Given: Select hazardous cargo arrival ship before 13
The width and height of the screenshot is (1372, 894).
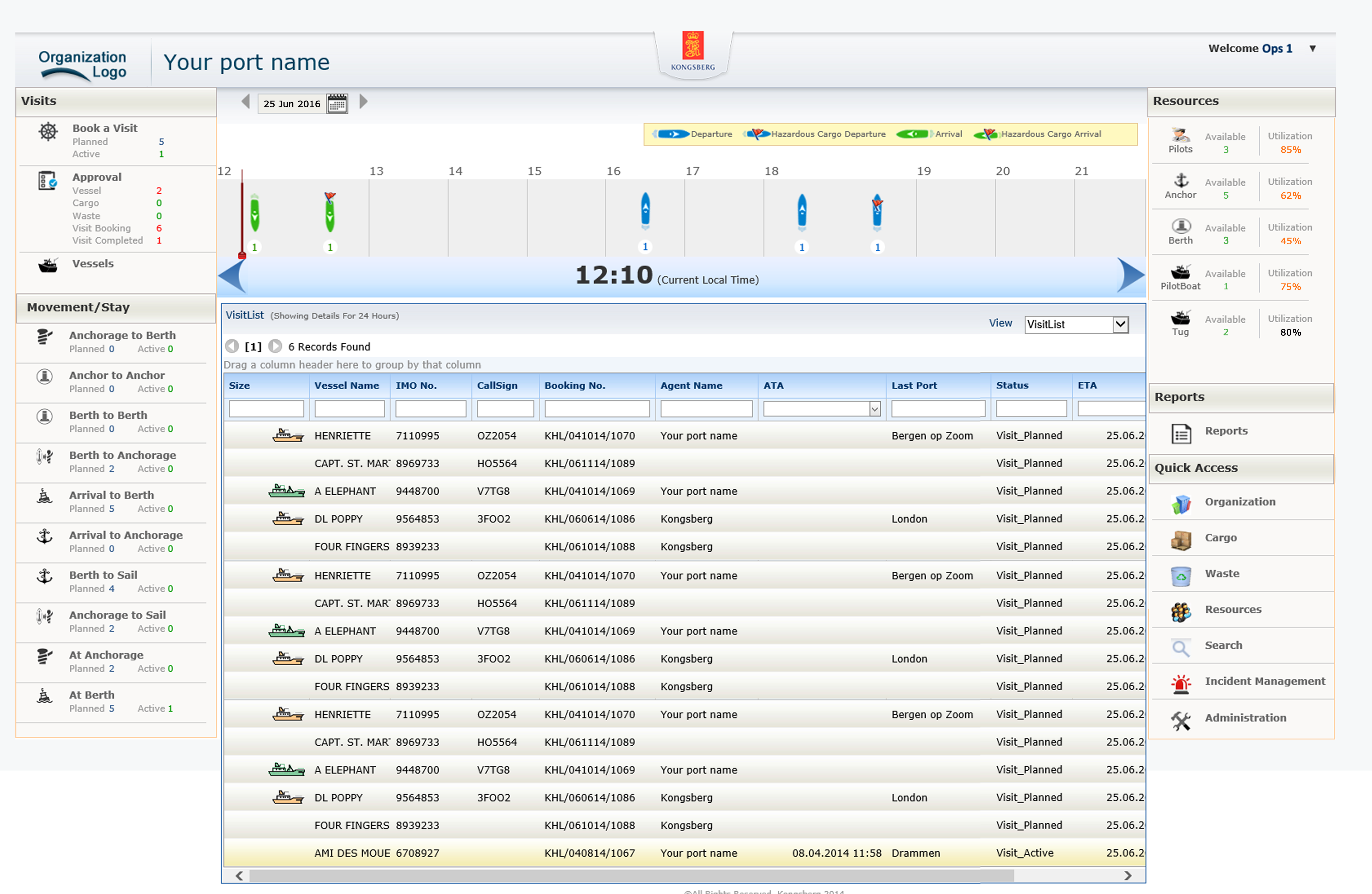Looking at the screenshot, I should [330, 212].
